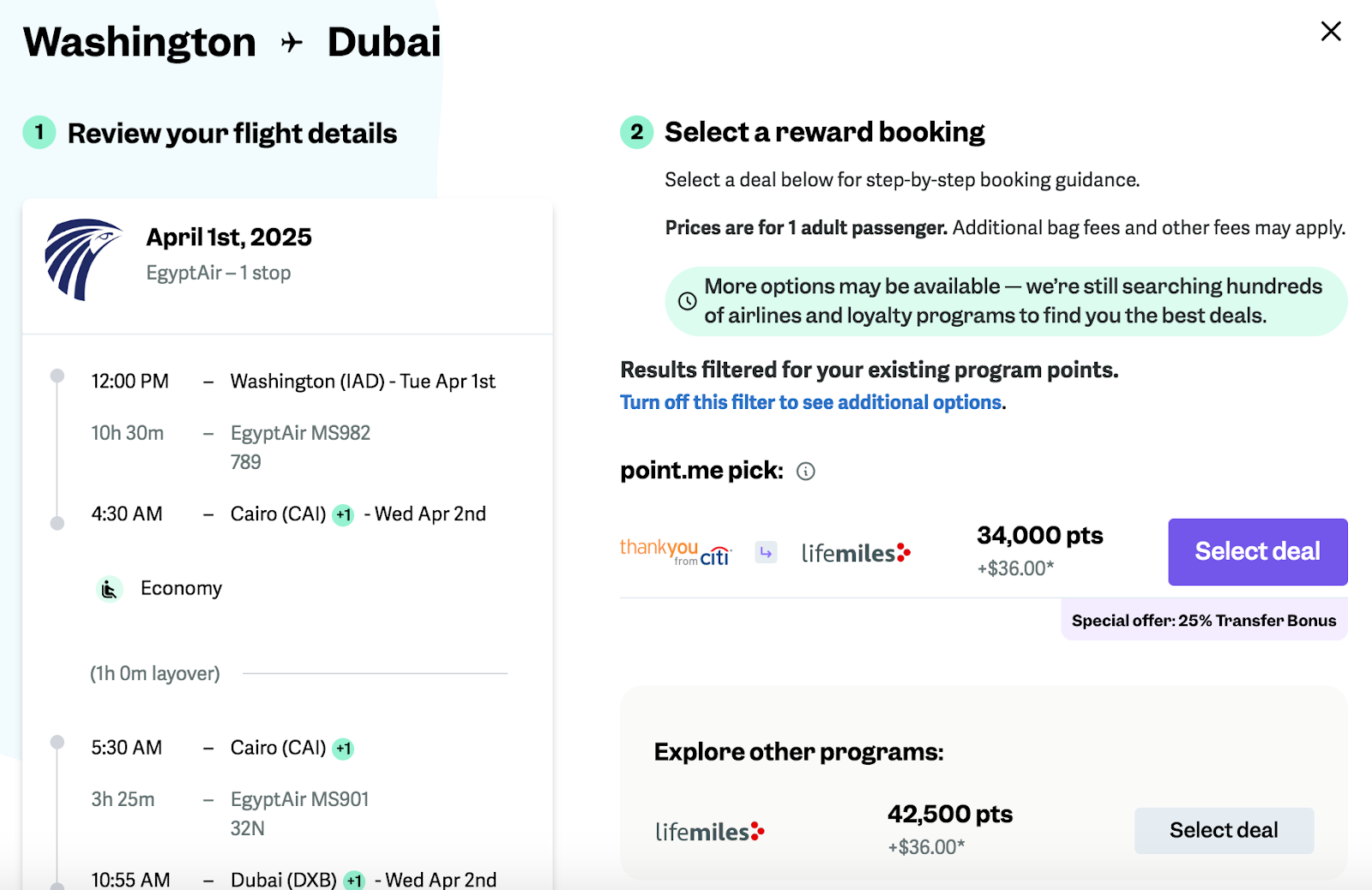The image size is (1372, 890).
Task: Click the 10h 30m flight duration
Action: point(128,433)
